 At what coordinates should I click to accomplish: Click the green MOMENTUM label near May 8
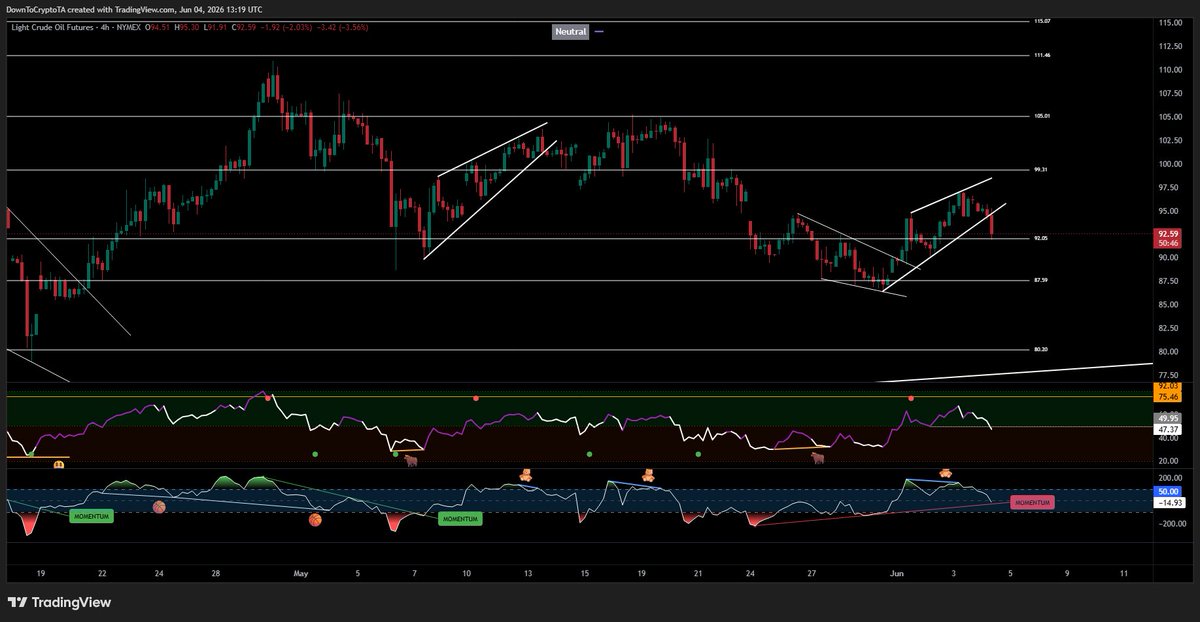tap(461, 519)
